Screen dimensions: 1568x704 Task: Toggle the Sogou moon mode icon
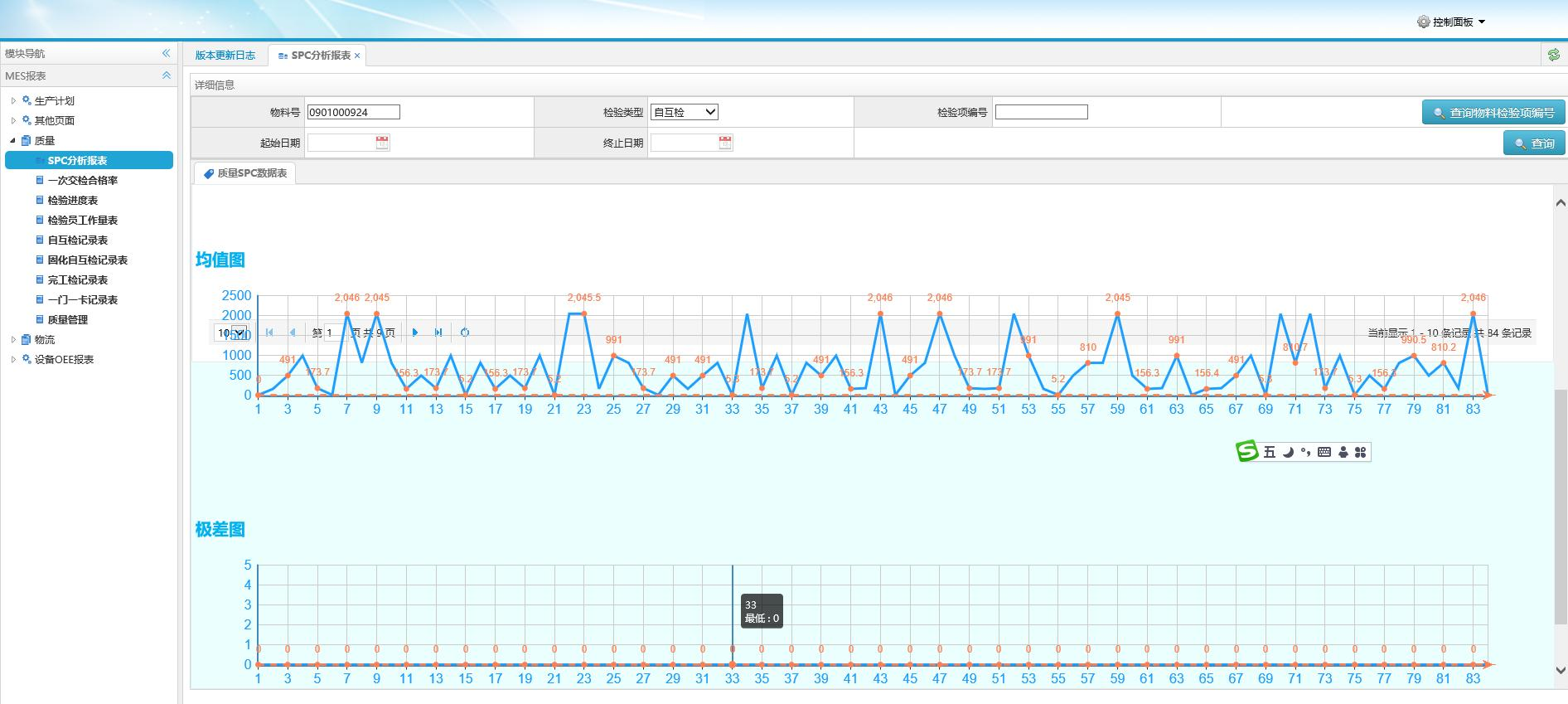pos(1288,452)
